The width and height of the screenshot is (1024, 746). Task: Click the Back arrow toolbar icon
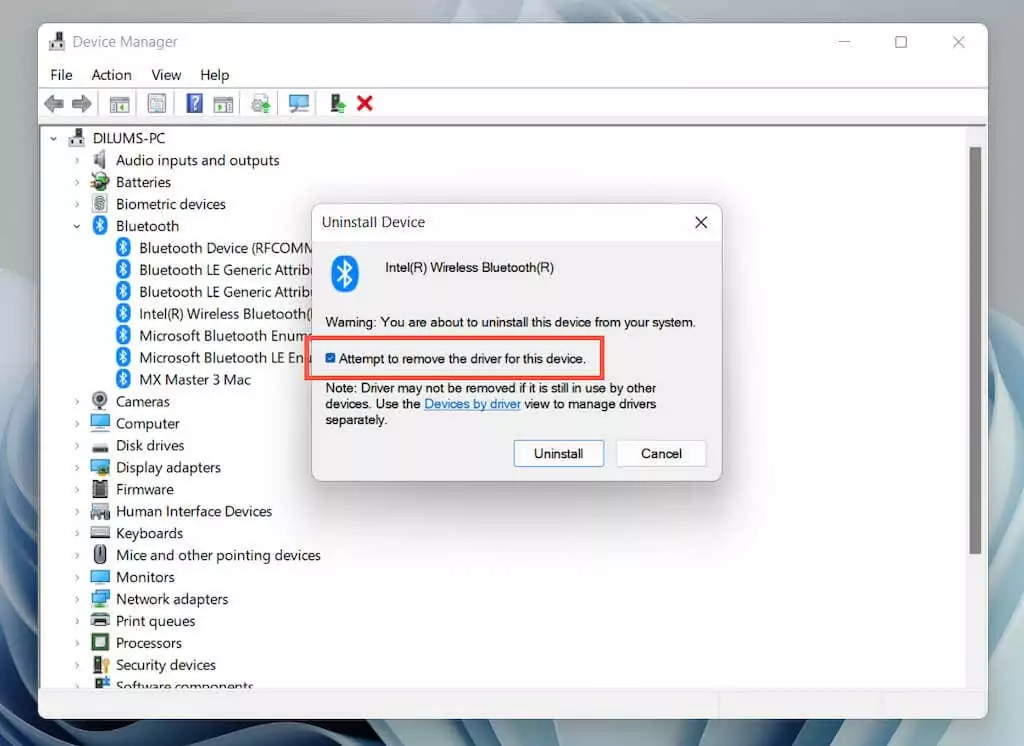click(54, 103)
